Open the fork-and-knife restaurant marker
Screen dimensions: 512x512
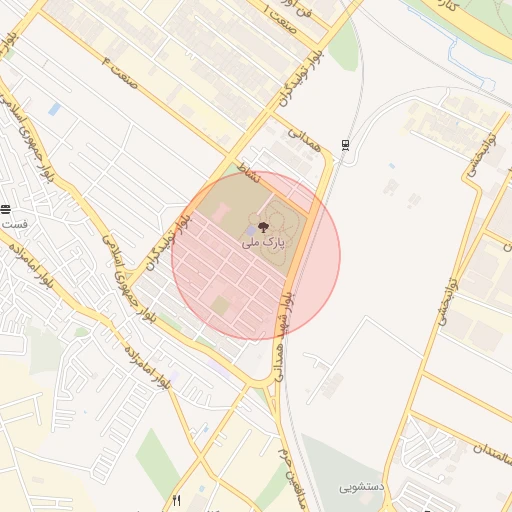pyautogui.click(x=177, y=500)
